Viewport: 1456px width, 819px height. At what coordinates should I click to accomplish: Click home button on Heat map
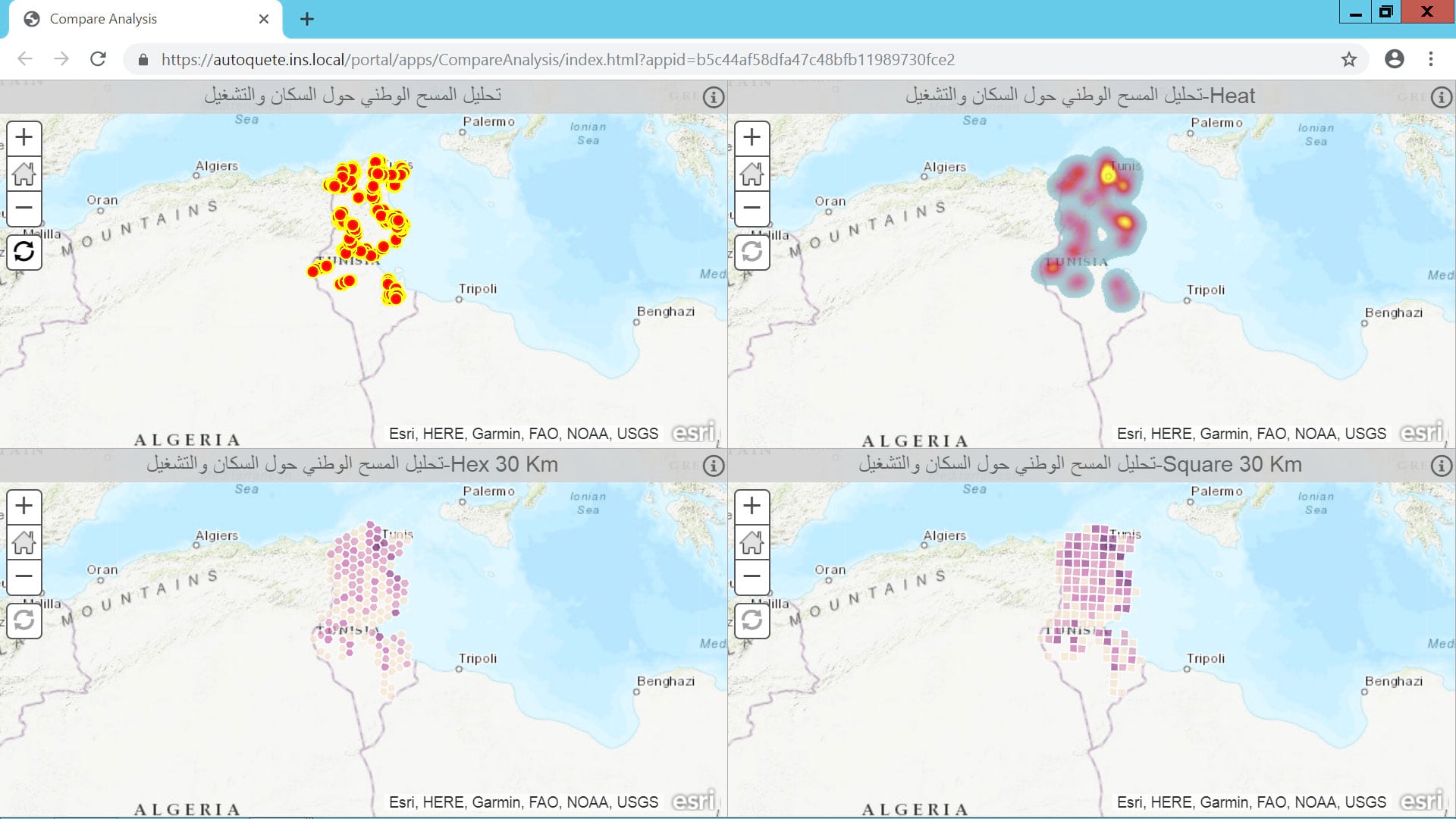tap(752, 173)
